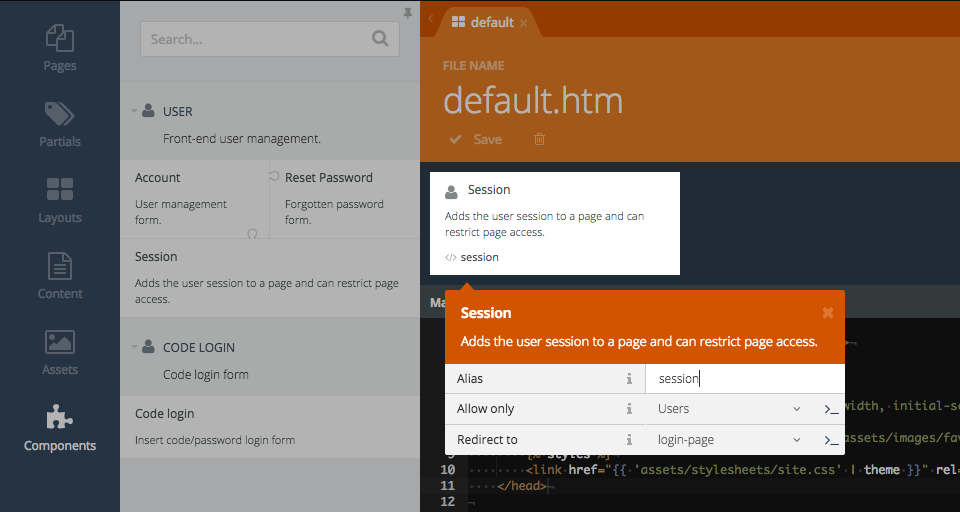
Task: Open external parameter editor for Redirect to
Action: [831, 440]
